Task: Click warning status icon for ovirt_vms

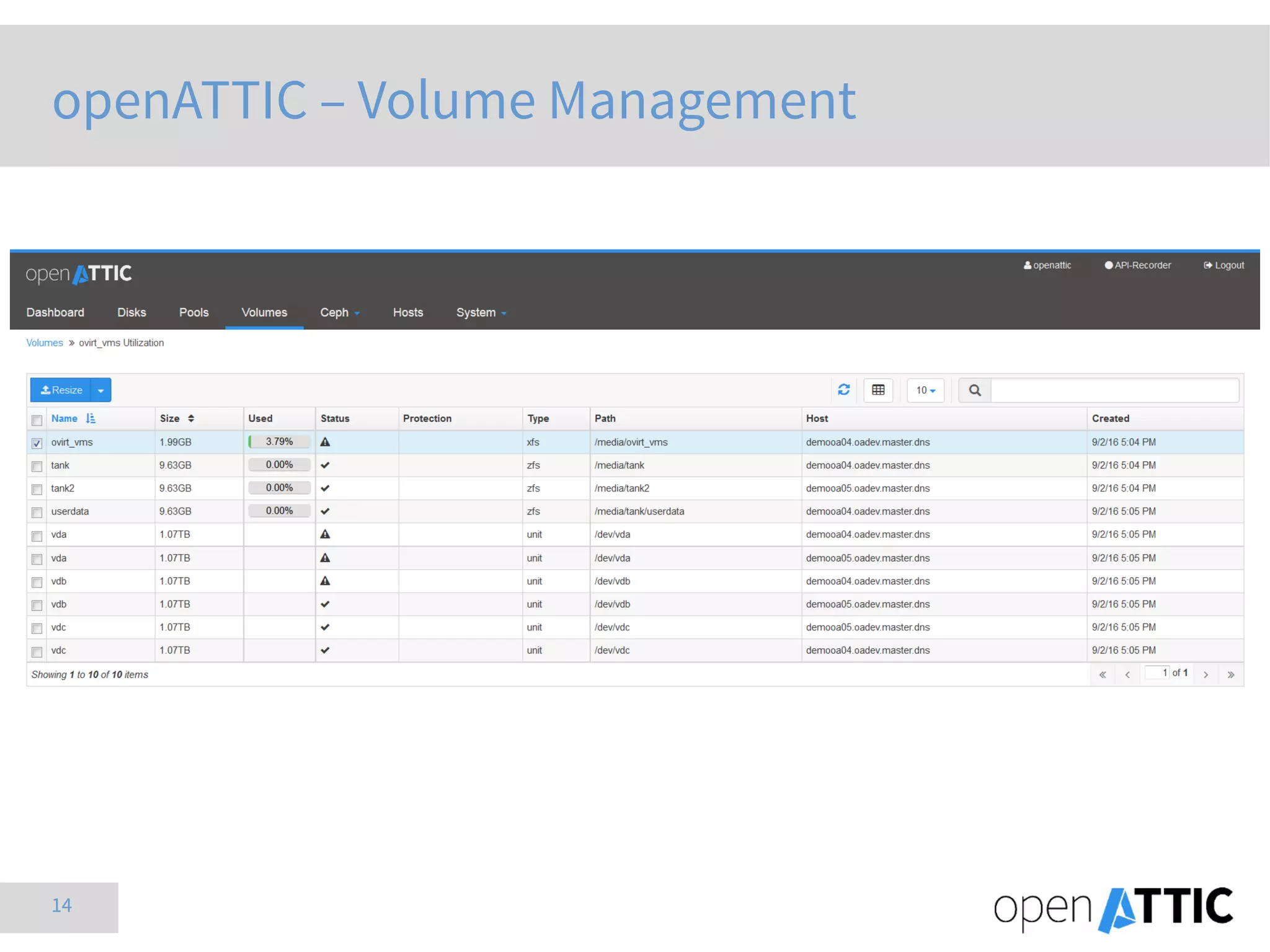Action: coord(325,442)
